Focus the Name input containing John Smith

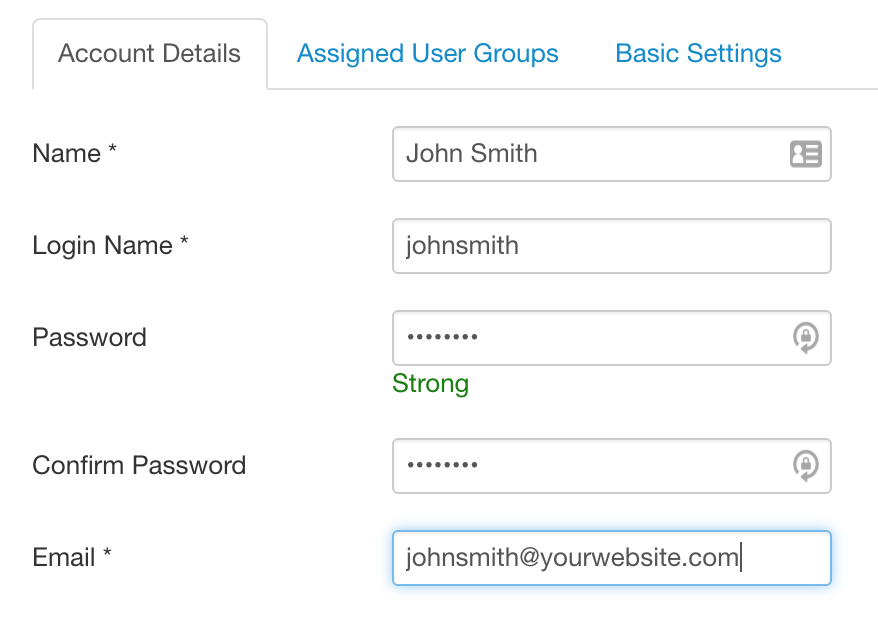pyautogui.click(x=590, y=154)
